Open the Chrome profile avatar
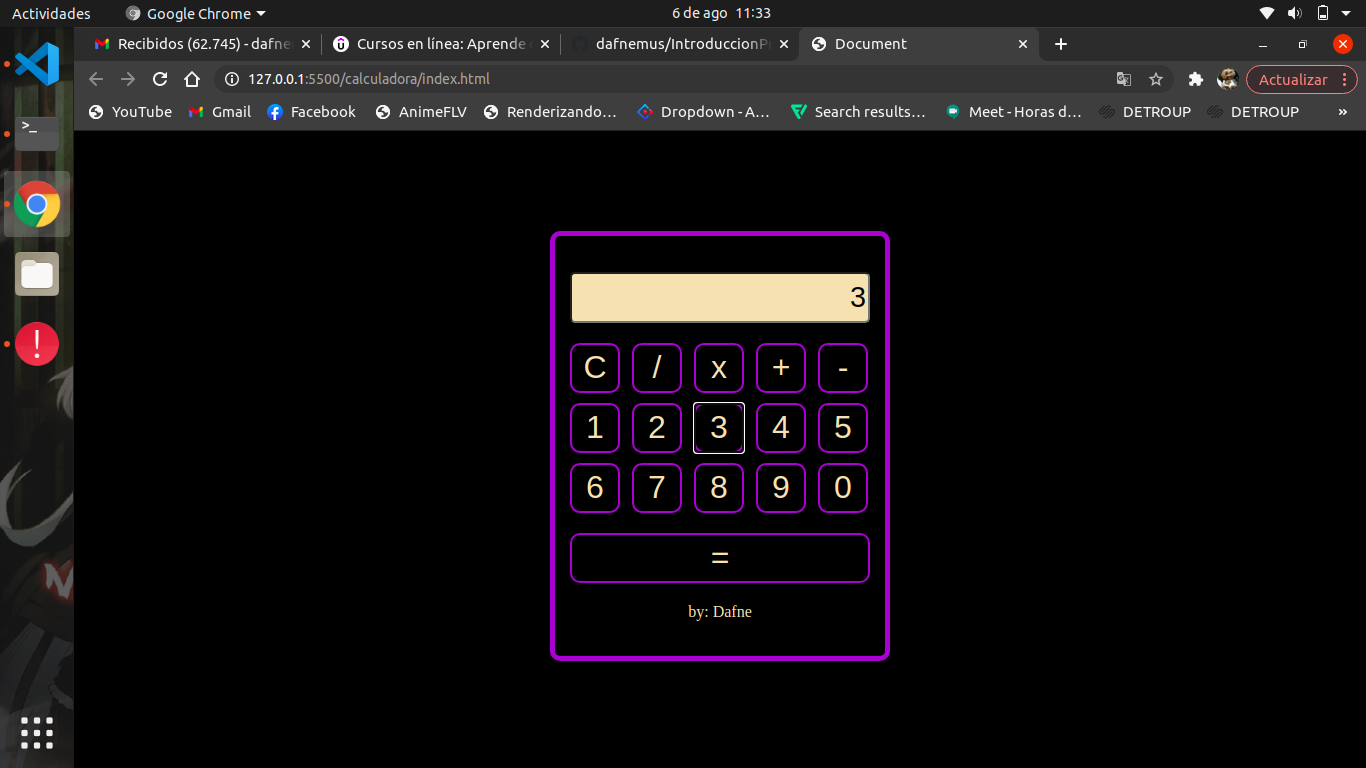The width and height of the screenshot is (1366, 768). [1227, 79]
